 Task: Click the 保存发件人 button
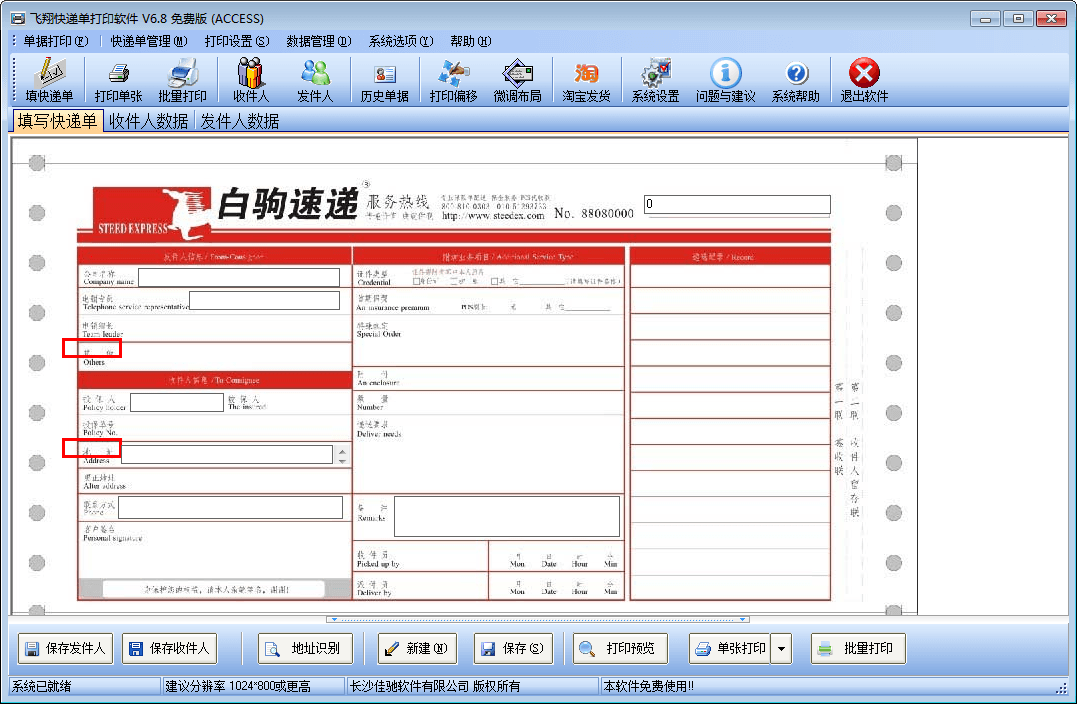(65, 649)
